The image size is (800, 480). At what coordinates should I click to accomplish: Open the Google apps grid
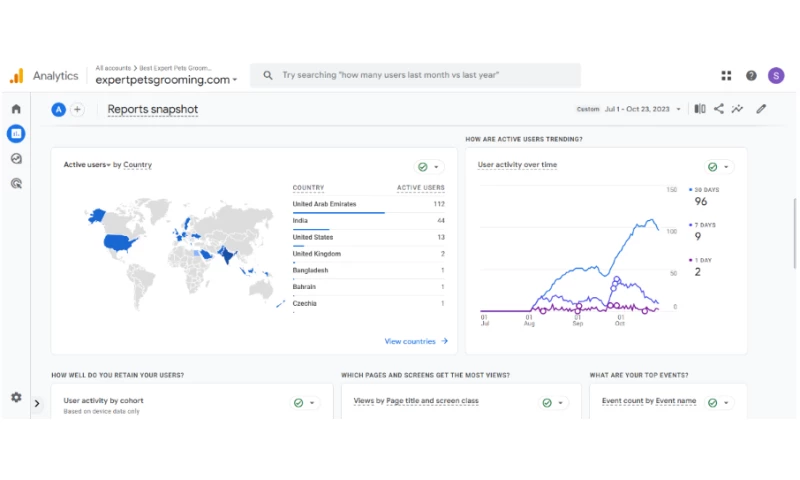[x=726, y=75]
